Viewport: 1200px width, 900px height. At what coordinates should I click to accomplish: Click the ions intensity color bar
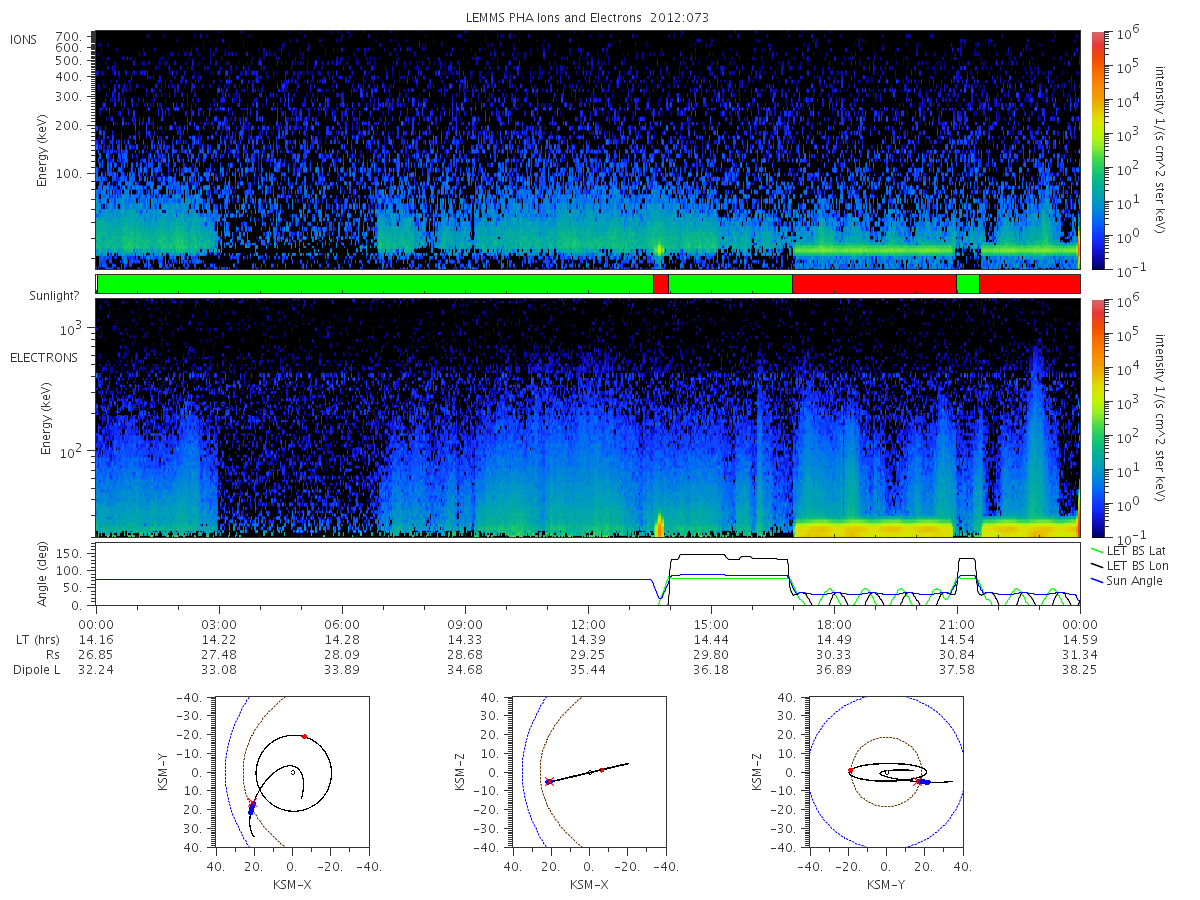pos(1097,150)
